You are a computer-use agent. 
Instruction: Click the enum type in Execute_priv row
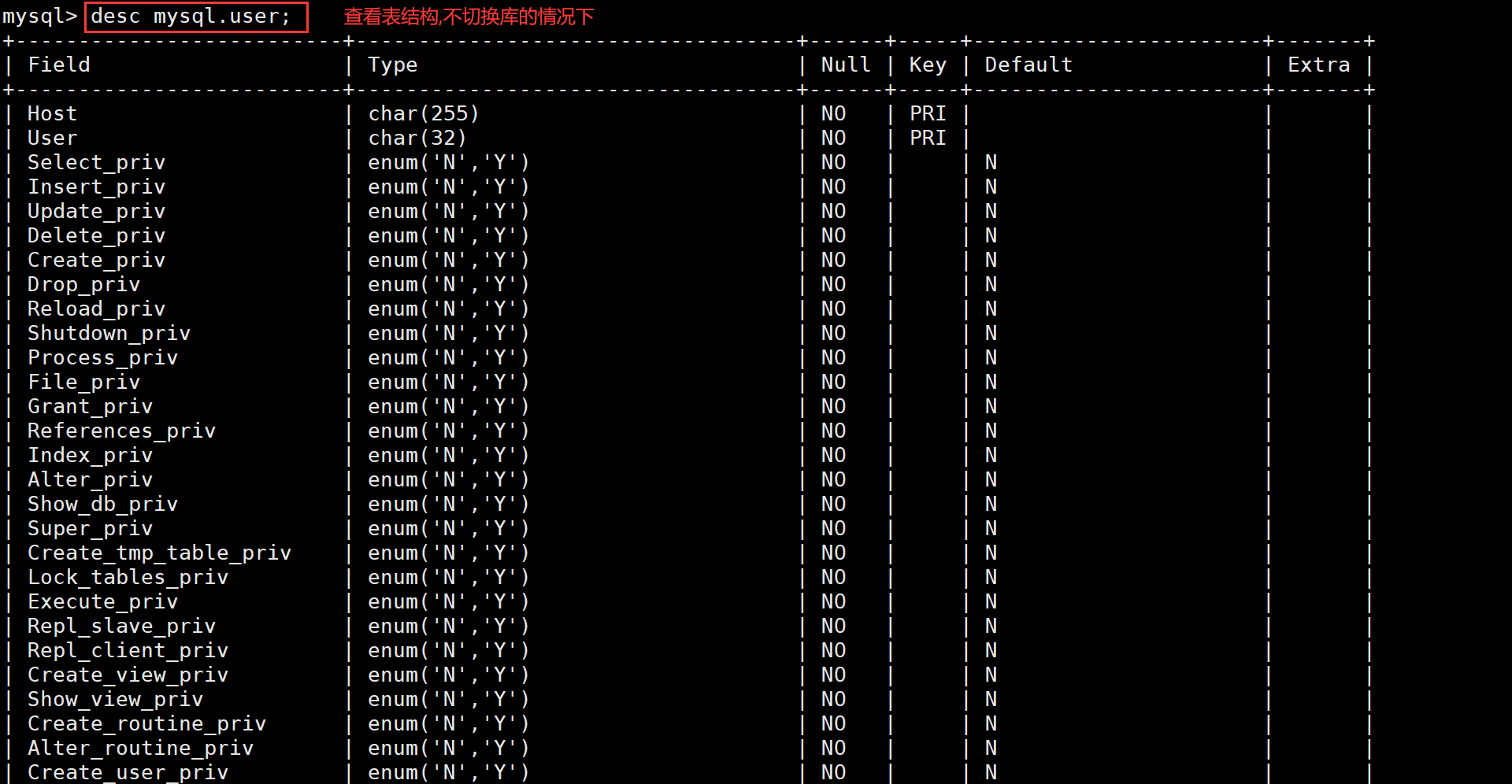coord(449,601)
